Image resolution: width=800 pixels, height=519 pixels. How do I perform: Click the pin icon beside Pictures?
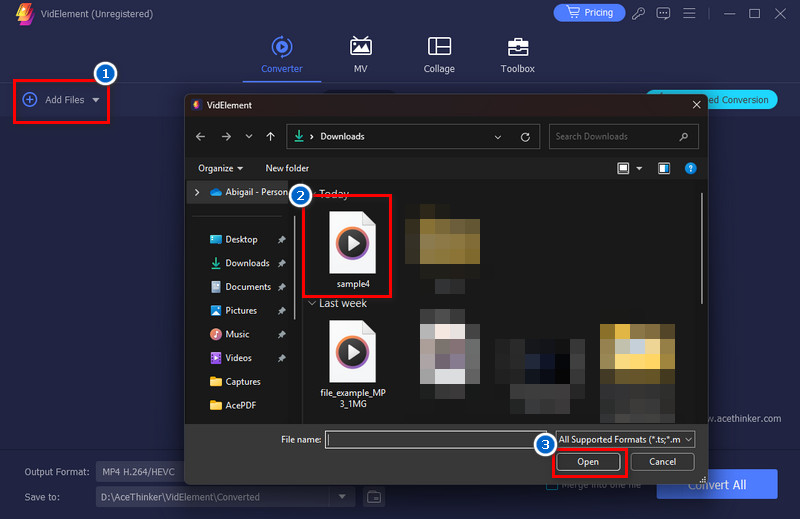click(x=282, y=311)
